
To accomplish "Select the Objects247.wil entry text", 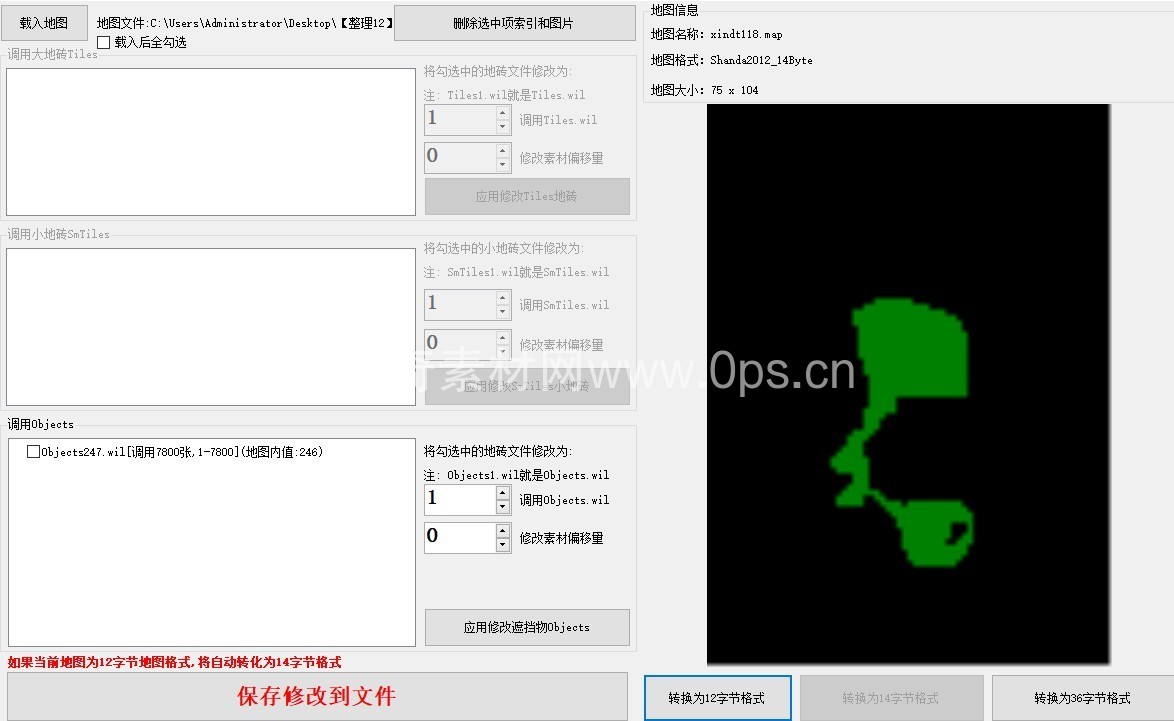I will [182, 452].
